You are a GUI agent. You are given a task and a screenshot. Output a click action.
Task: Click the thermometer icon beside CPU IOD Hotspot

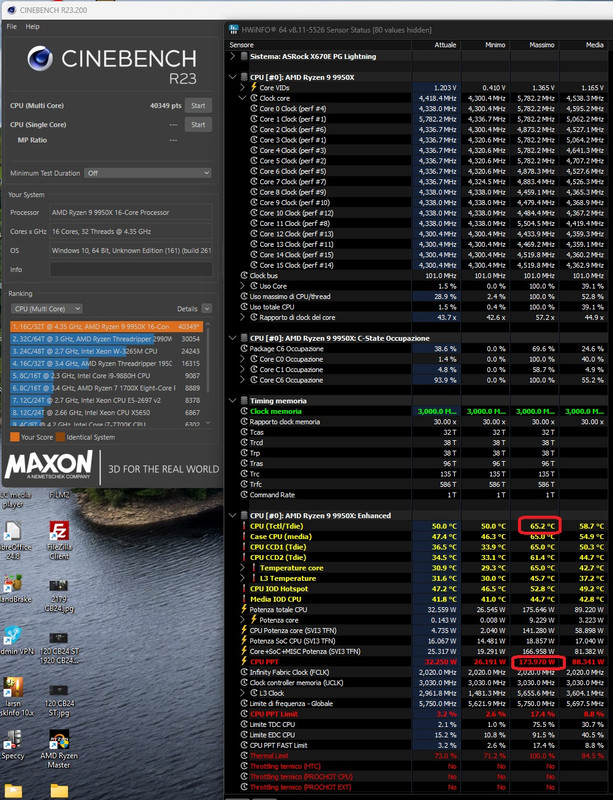[243, 588]
